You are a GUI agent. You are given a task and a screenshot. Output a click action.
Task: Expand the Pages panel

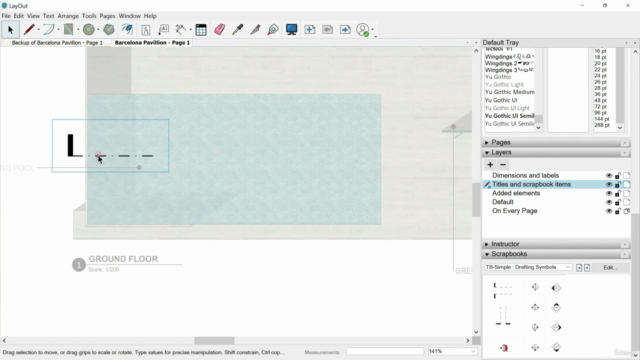click(x=487, y=142)
